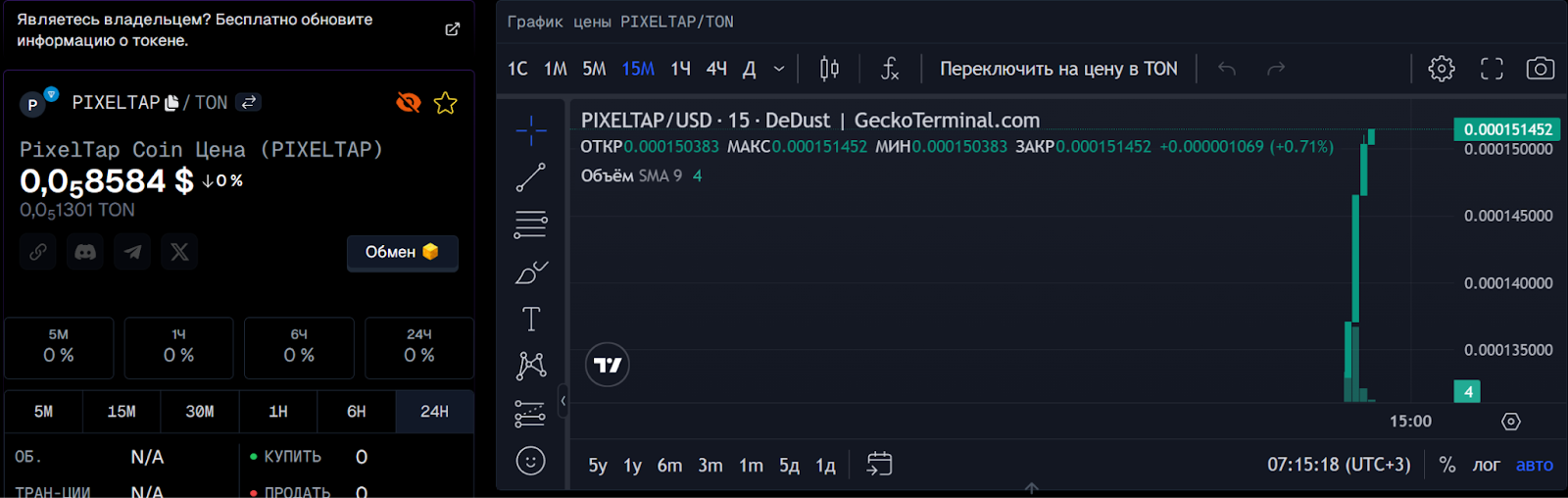The height and width of the screenshot is (498, 1568).
Task: Open the go-to-date calendar icon
Action: pyautogui.click(x=880, y=464)
